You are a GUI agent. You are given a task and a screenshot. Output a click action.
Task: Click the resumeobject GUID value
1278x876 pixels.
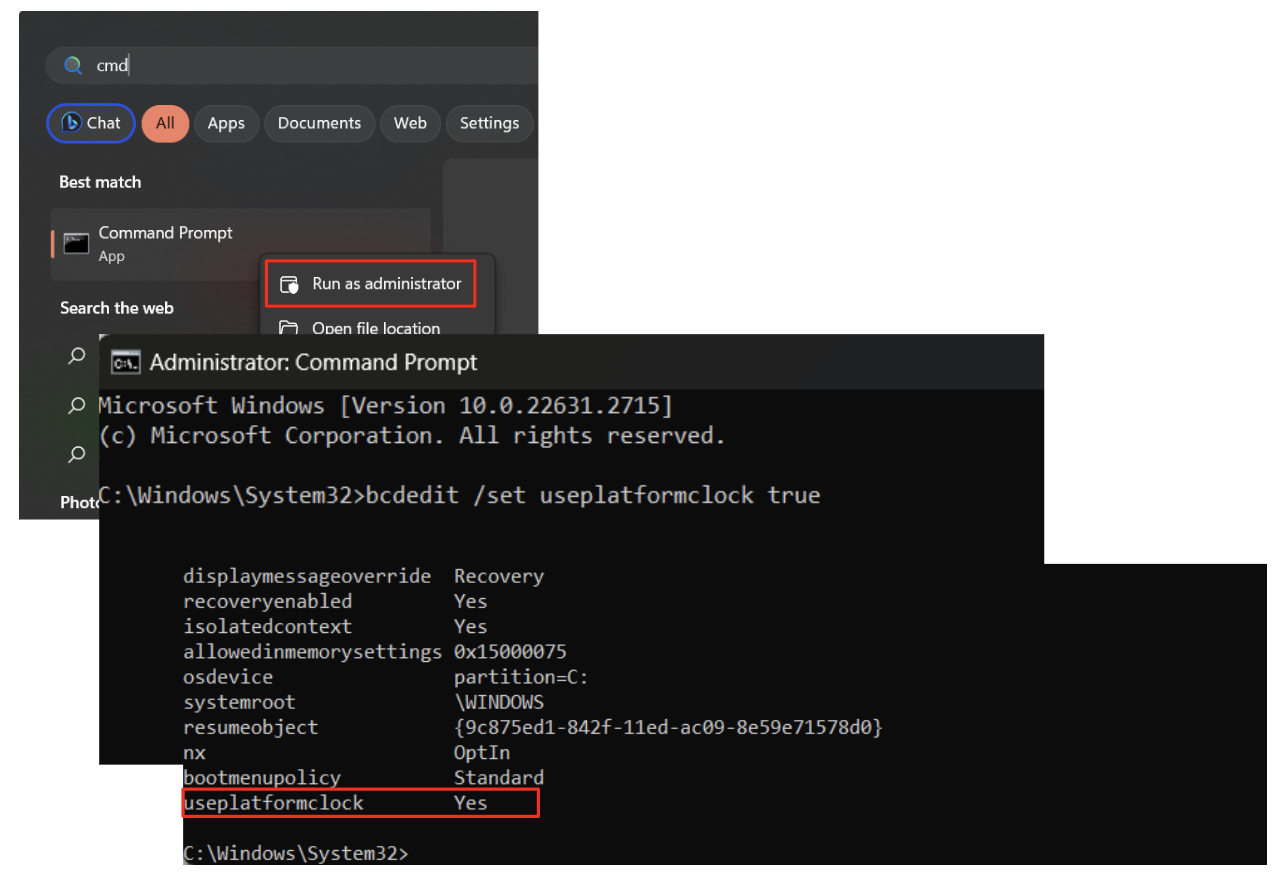click(x=669, y=727)
